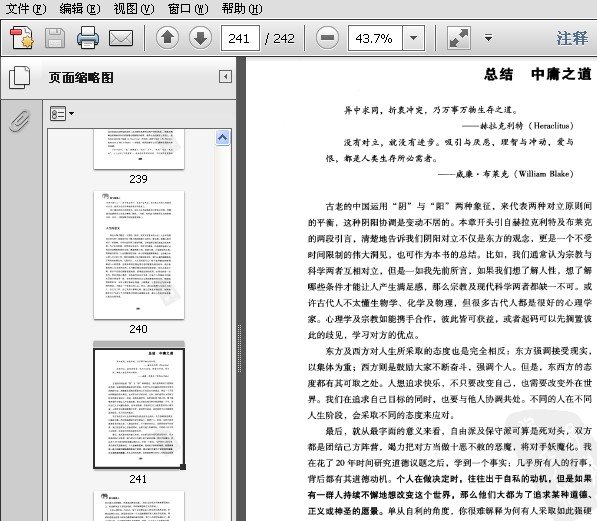Image resolution: width=597 pixels, height=521 pixels.
Task: Click the zoom percentage field 43.7%
Action: pyautogui.click(x=375, y=38)
